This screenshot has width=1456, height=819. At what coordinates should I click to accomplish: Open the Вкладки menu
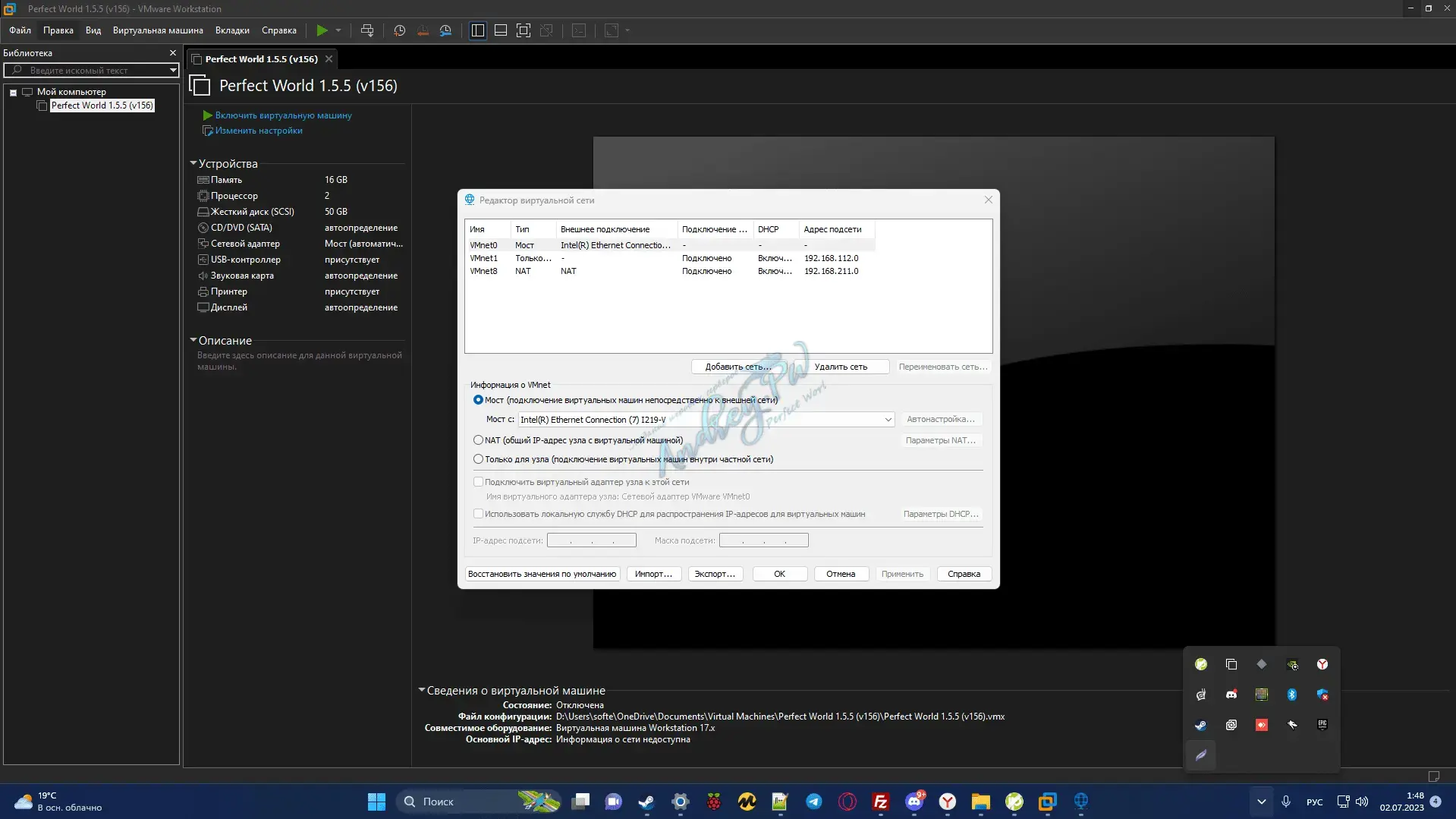[232, 30]
